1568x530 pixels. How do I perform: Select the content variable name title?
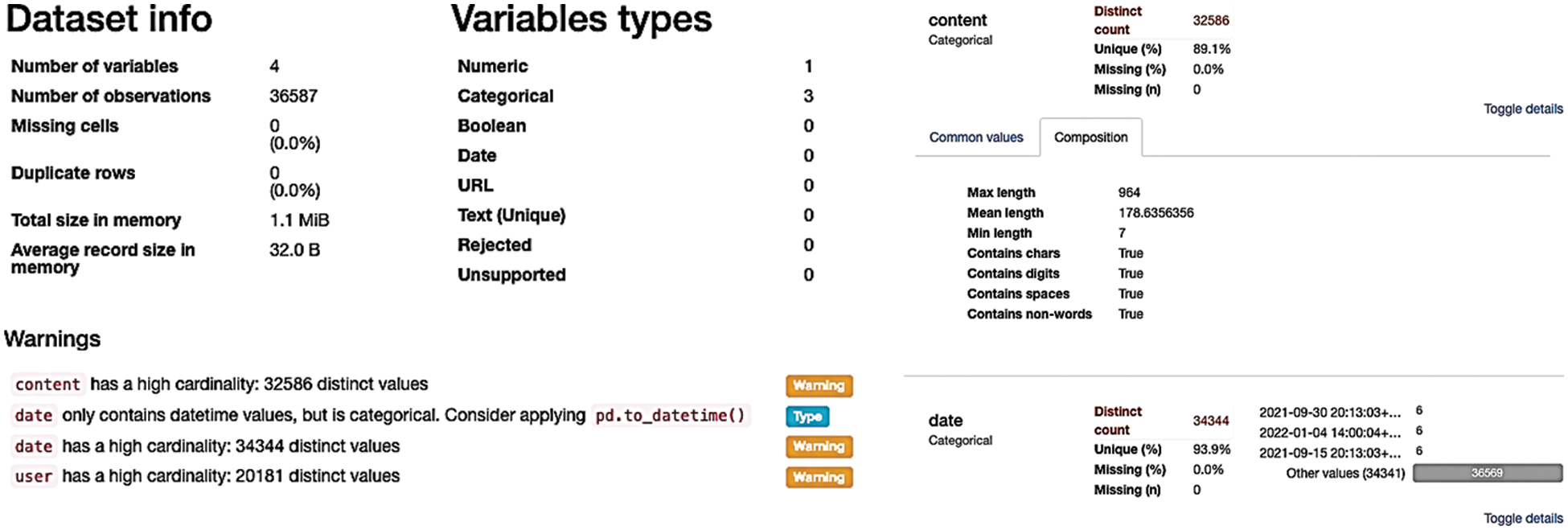[x=957, y=20]
